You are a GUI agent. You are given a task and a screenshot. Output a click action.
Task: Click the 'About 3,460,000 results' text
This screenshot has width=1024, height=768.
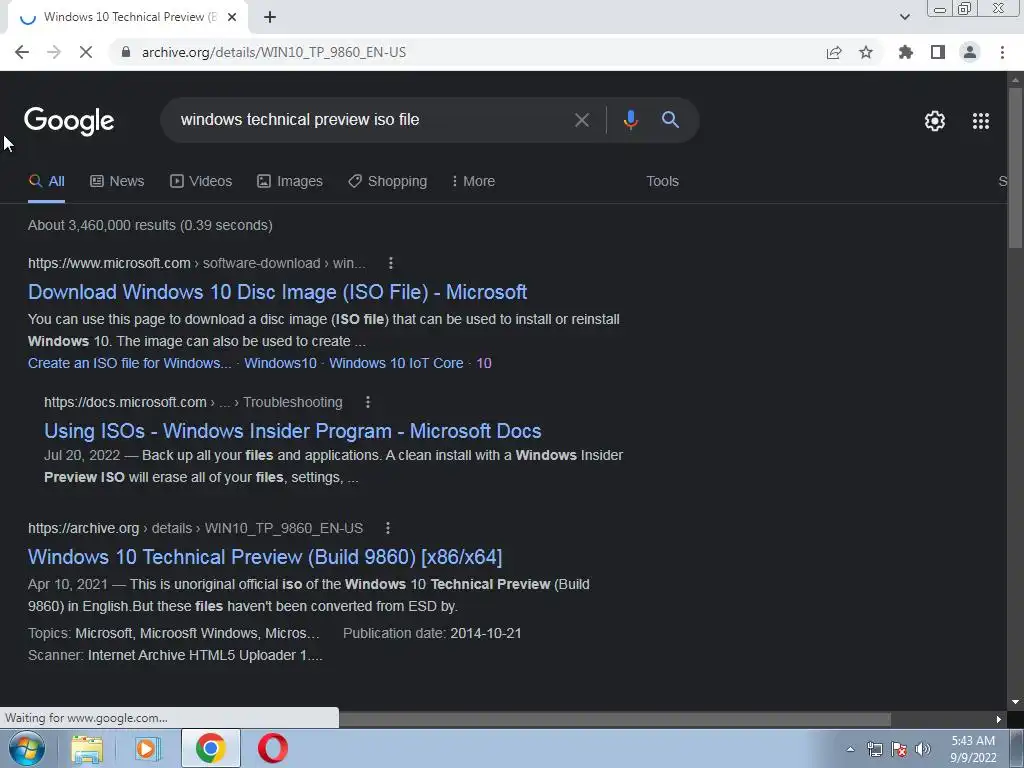(150, 225)
